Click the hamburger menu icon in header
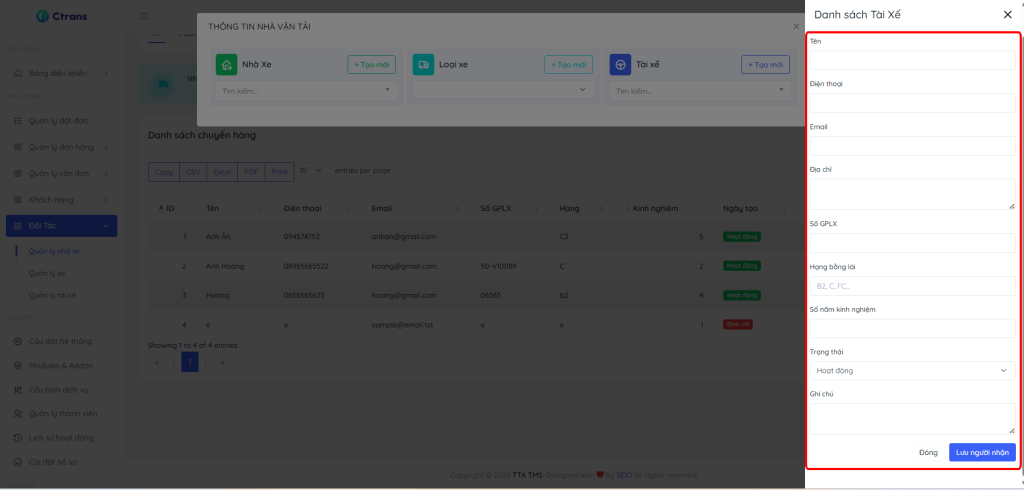The image size is (1024, 490). (x=144, y=16)
